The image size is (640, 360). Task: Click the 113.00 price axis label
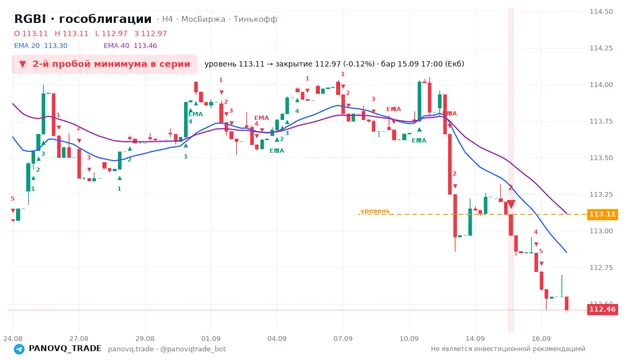(x=601, y=231)
